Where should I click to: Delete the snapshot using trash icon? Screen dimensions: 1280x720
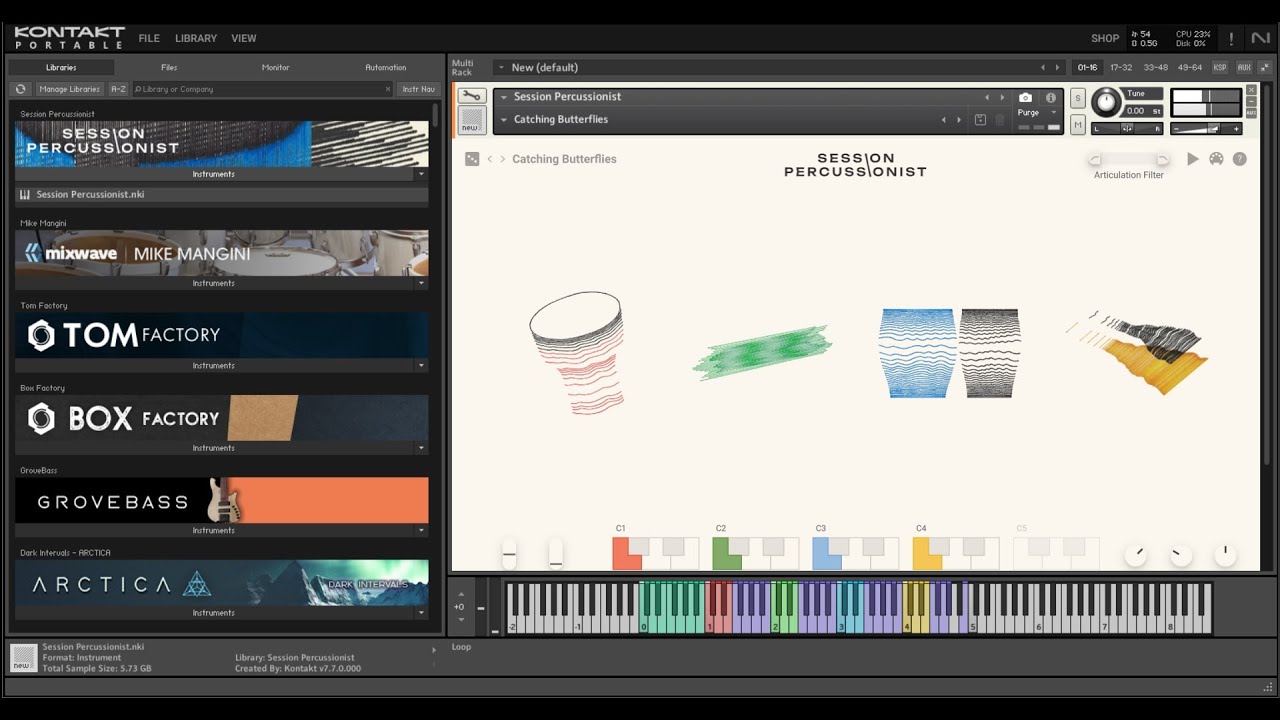point(999,120)
